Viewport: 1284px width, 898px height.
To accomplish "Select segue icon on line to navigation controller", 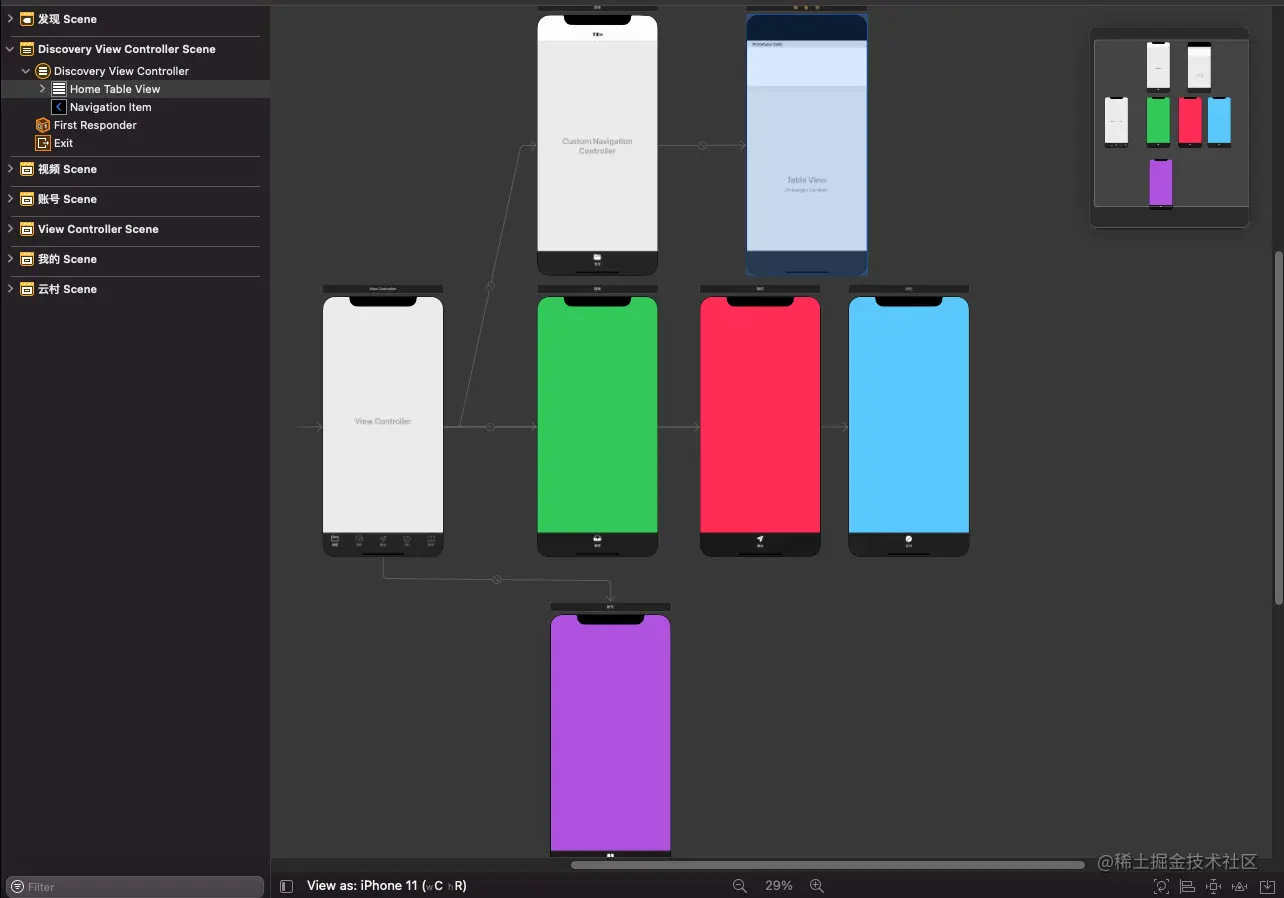I will pos(490,285).
